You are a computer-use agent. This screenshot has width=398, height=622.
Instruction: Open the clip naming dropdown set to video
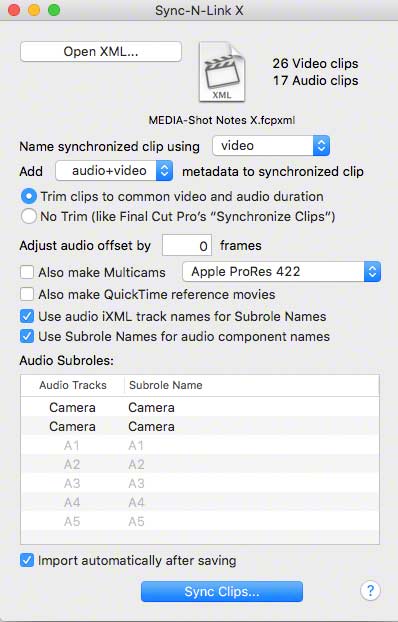click(271, 146)
